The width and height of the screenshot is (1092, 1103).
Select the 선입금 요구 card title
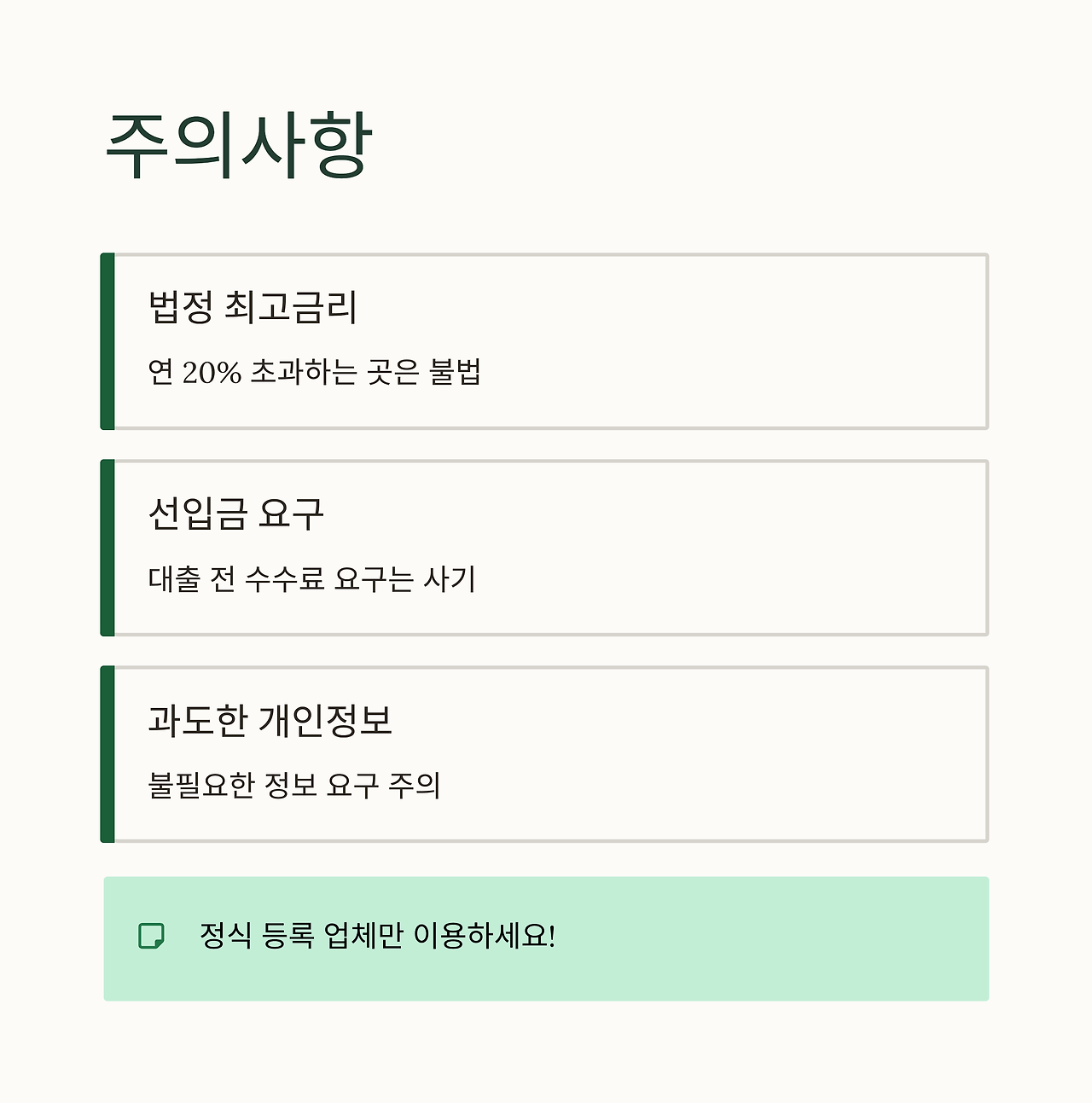pyautogui.click(x=236, y=514)
